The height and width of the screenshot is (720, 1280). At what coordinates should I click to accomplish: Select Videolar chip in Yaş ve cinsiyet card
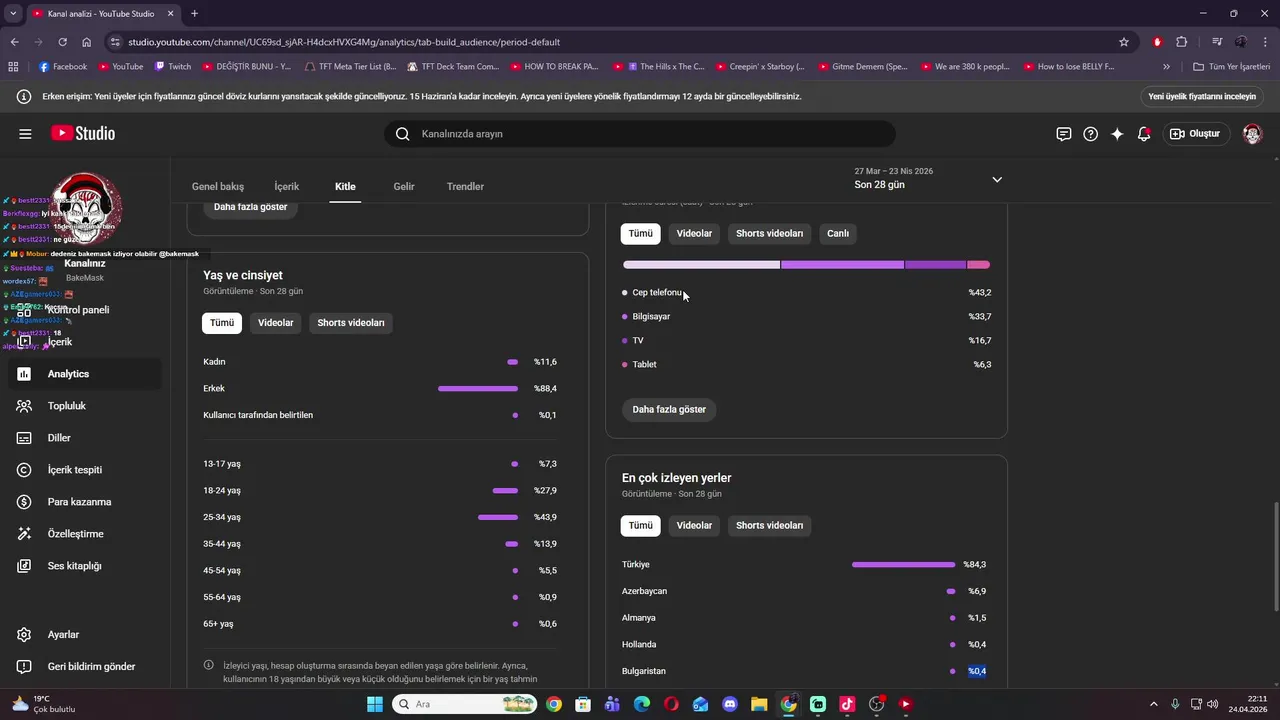pyautogui.click(x=276, y=323)
